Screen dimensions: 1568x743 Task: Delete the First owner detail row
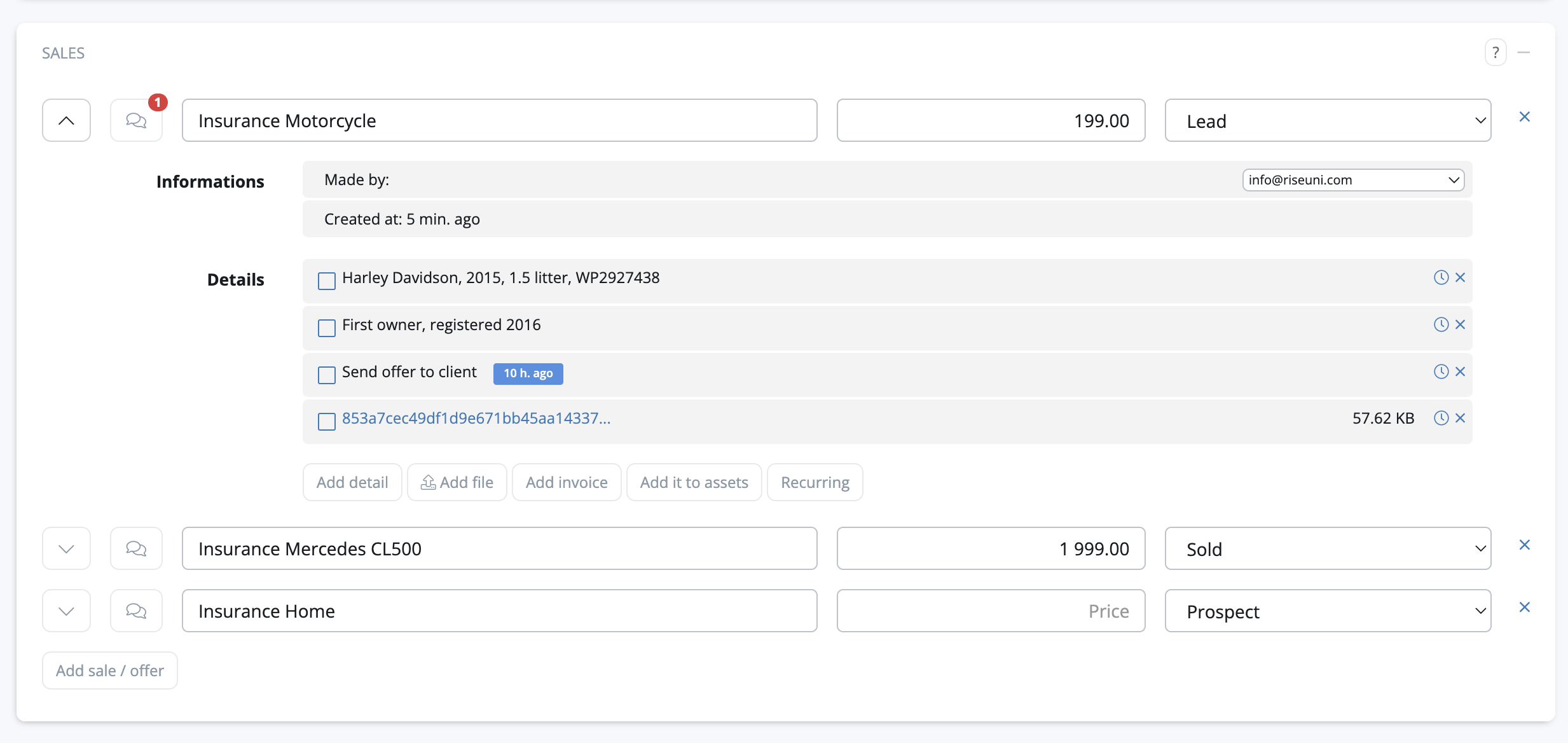pos(1460,324)
